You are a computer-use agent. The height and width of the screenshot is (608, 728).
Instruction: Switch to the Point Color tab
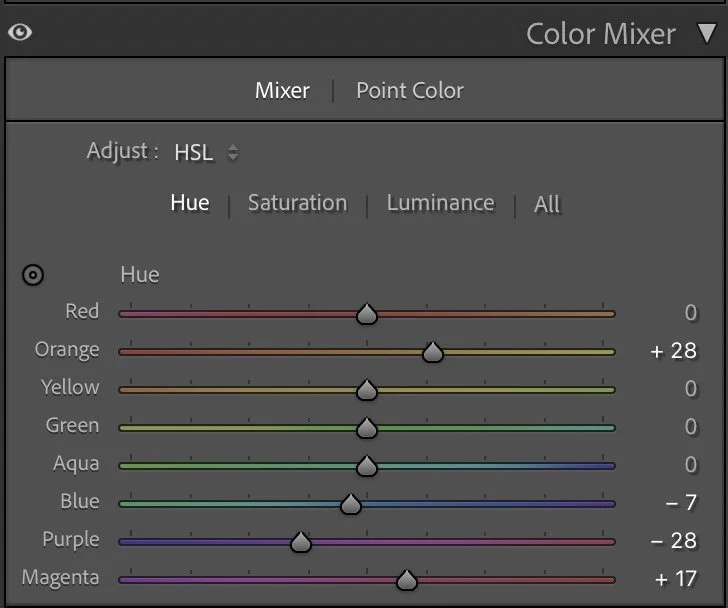pos(410,91)
